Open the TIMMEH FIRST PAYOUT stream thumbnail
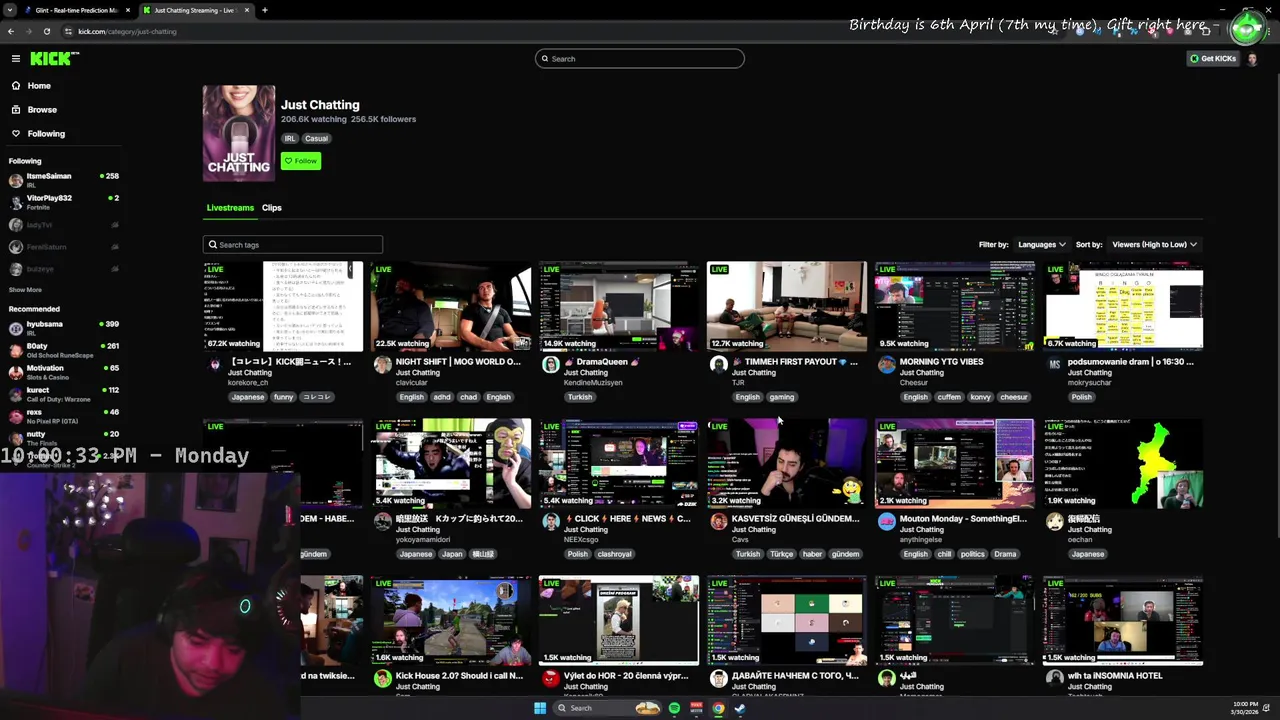Image resolution: width=1280 pixels, height=720 pixels. 787,306
